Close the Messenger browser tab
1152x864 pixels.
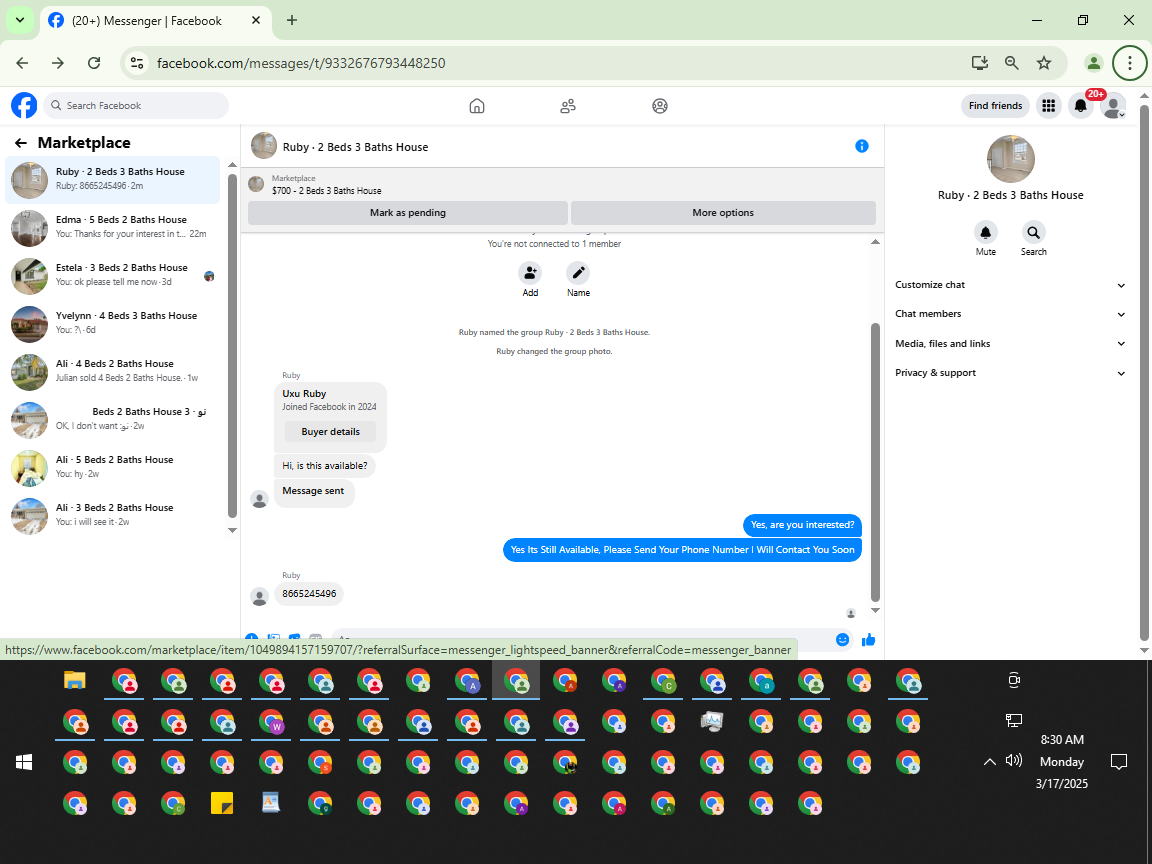pos(256,21)
